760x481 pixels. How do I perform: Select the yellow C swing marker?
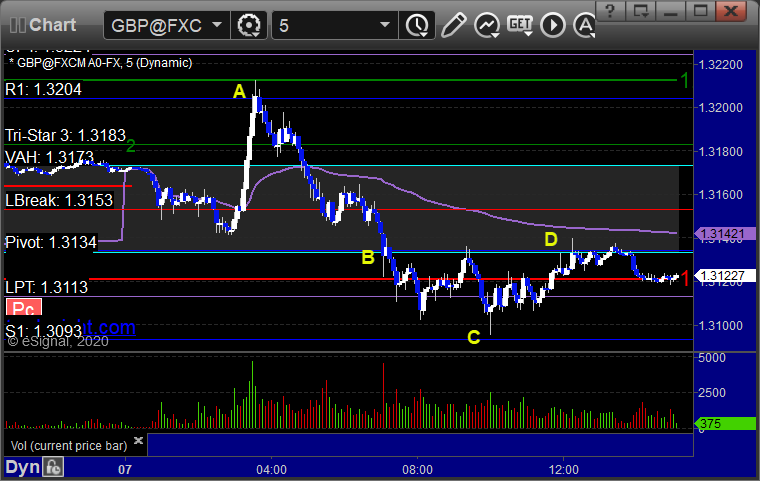(x=474, y=337)
